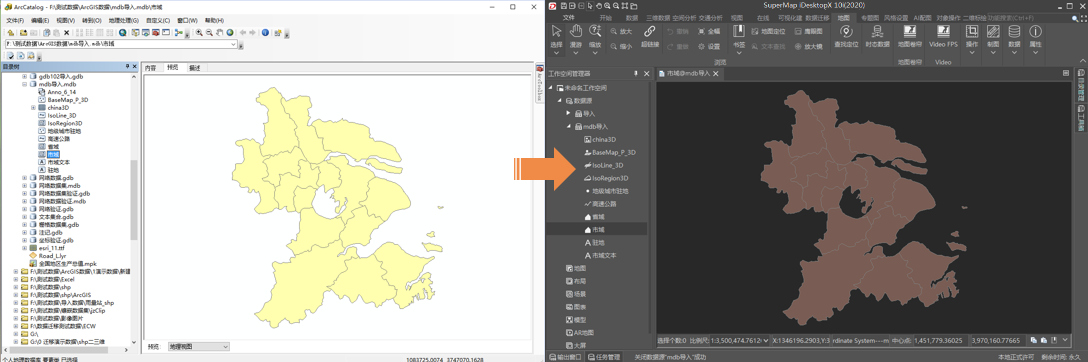Screen dimensions: 1088x362
Task: Open the 开始 ribbon tab in SuperMap
Action: point(606,17)
